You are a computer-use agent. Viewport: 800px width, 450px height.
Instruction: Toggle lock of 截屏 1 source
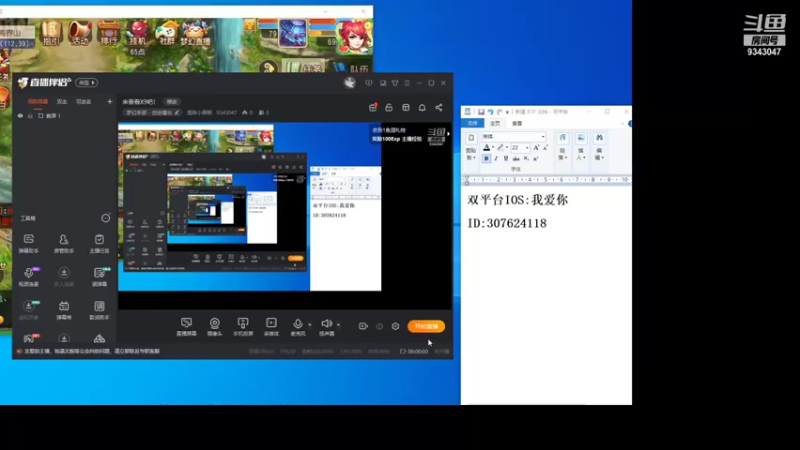30,116
